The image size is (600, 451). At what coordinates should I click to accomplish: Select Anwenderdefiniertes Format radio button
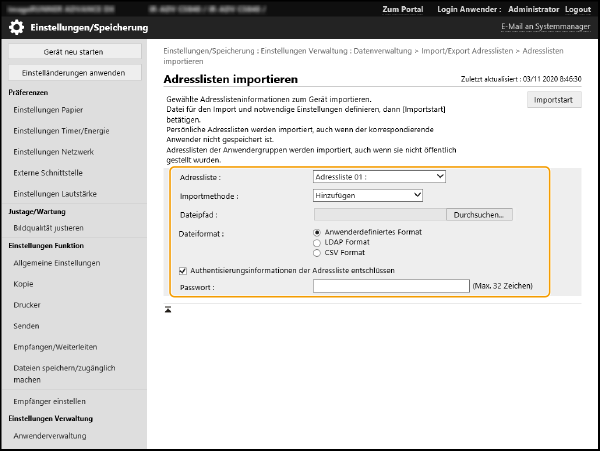[x=318, y=232]
